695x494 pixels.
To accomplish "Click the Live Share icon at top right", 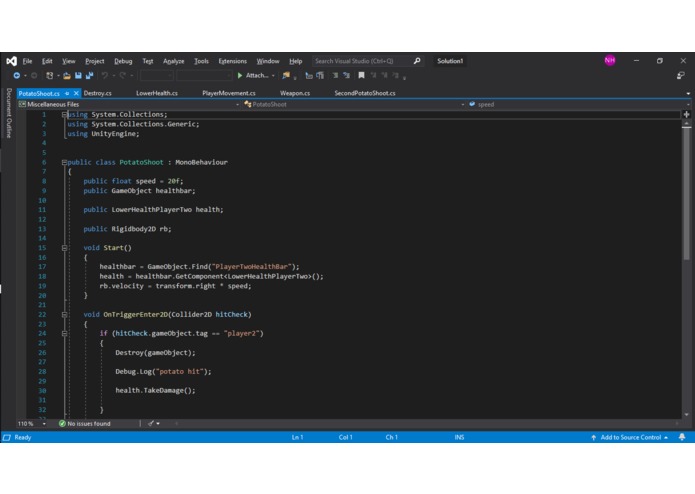I will pyautogui.click(x=681, y=76).
